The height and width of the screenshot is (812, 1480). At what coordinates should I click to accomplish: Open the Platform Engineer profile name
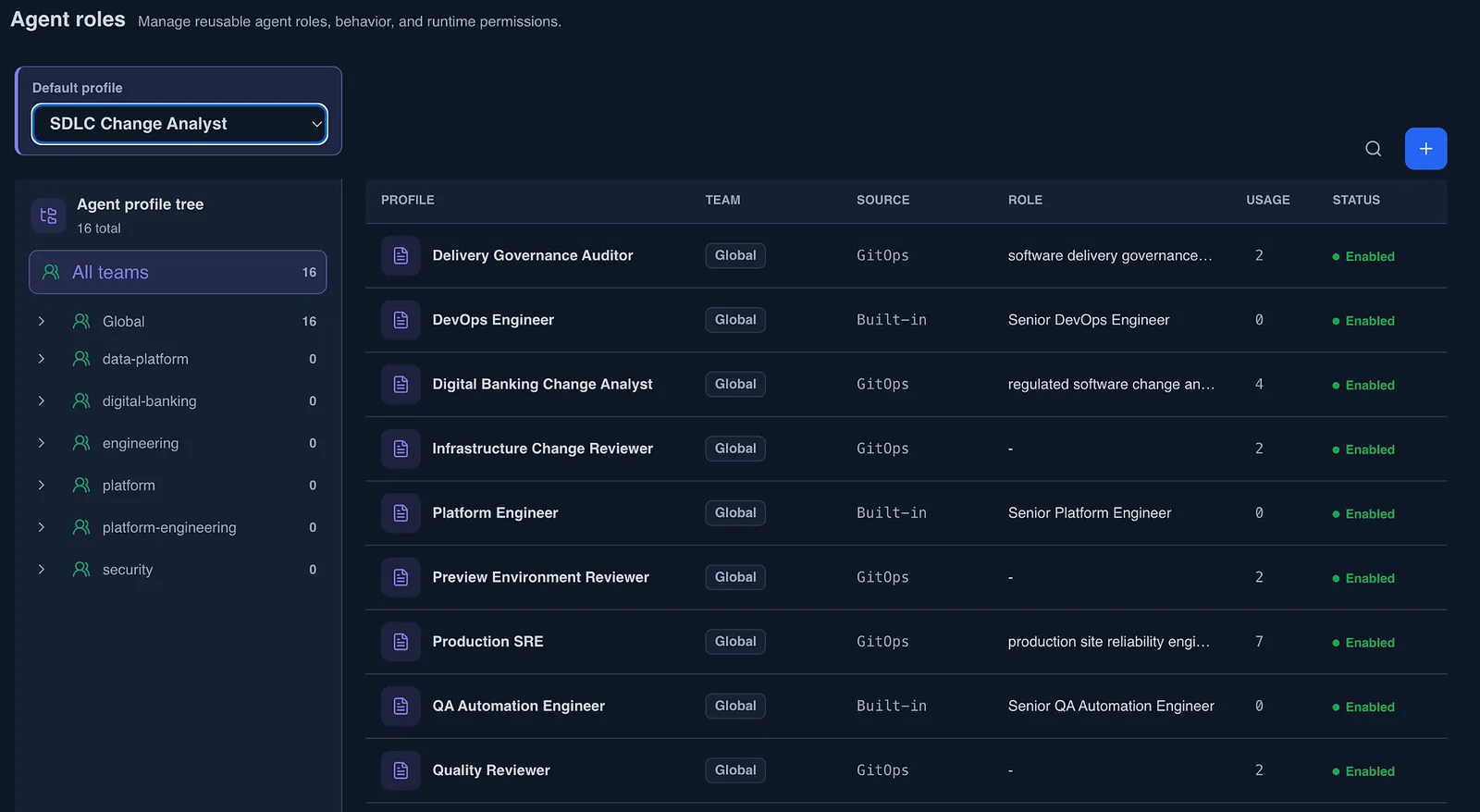click(x=495, y=512)
